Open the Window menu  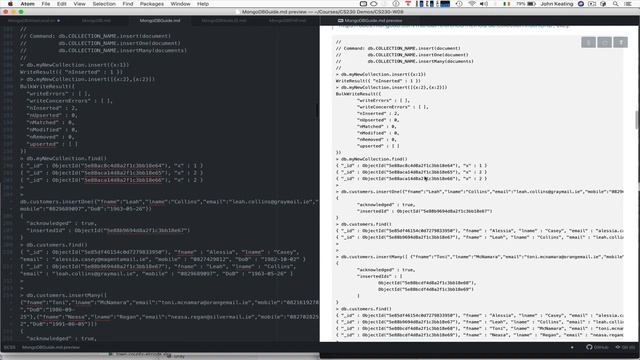tap(180, 4)
